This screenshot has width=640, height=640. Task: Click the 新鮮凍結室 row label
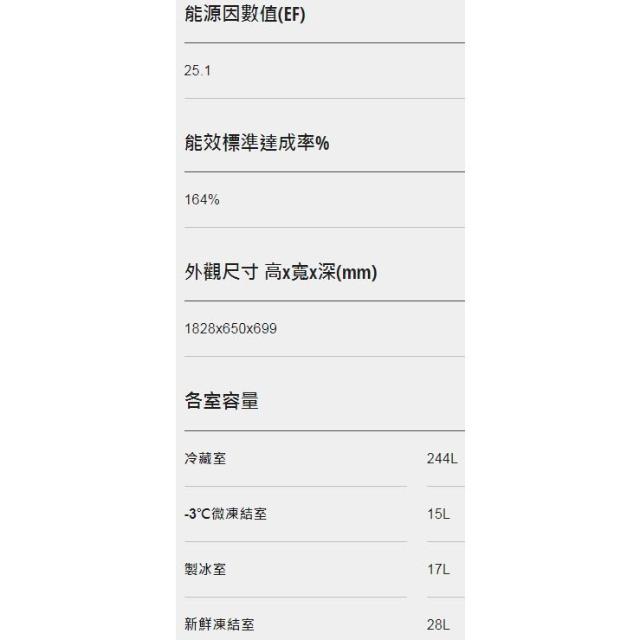219,625
